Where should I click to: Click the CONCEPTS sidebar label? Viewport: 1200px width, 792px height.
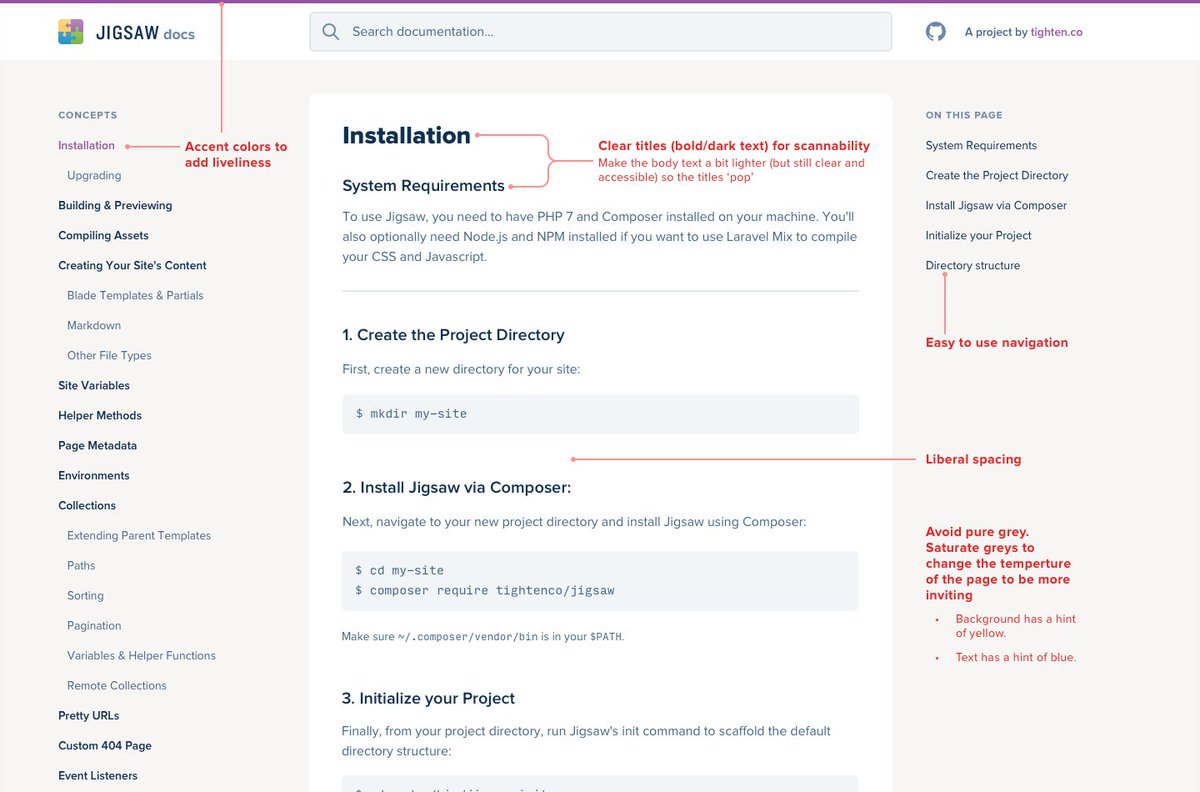[x=88, y=115]
